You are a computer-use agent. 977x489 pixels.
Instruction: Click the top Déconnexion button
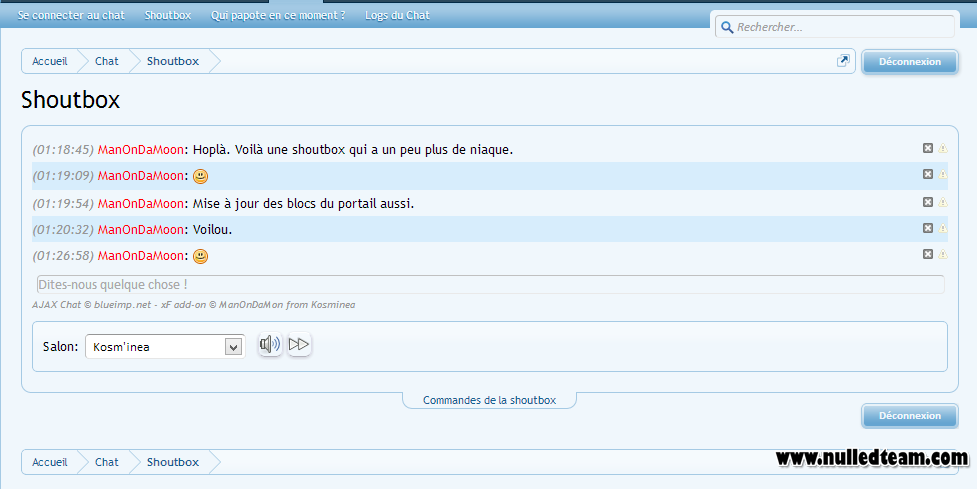pos(910,62)
